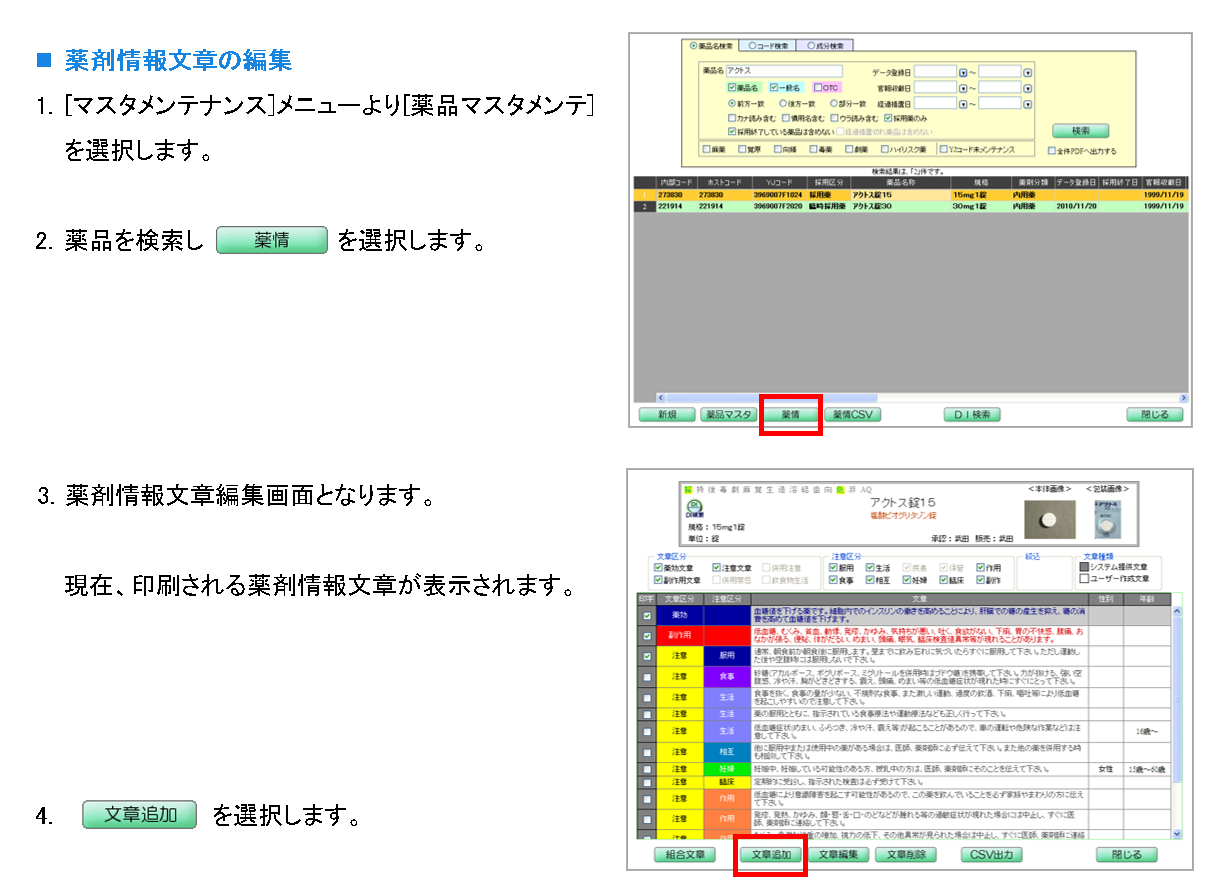Click the purple 食事 category color cell
The width and height of the screenshot is (1218, 887).
pos(726,677)
